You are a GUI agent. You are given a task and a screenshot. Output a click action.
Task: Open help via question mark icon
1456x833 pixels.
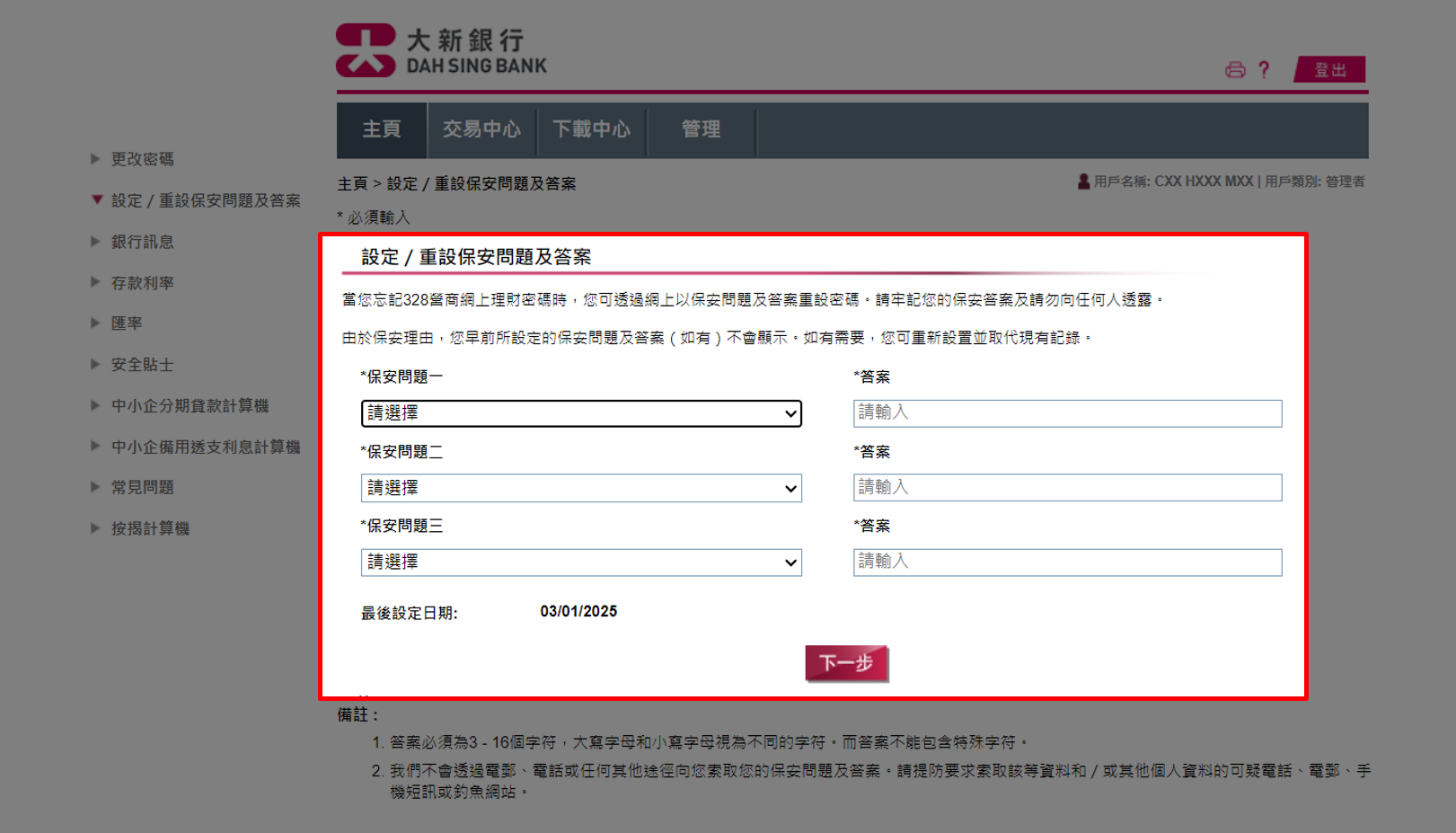pos(1264,70)
